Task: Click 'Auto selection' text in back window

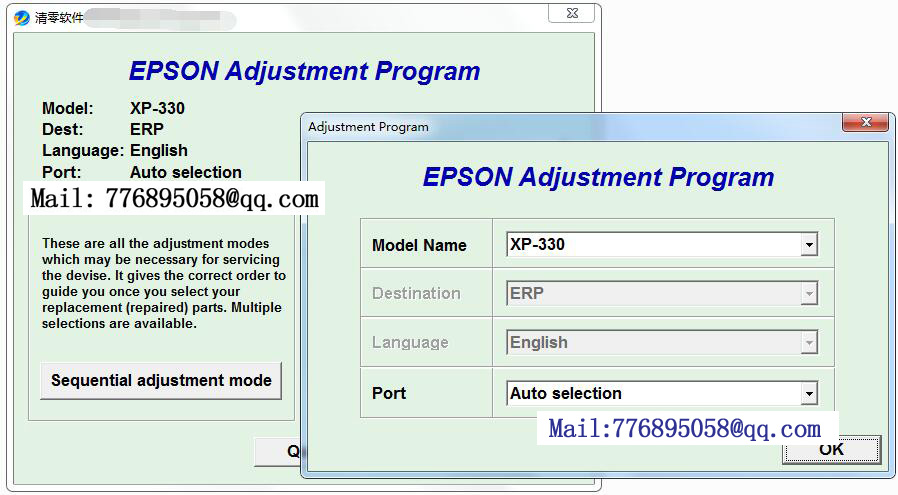Action: (186, 172)
